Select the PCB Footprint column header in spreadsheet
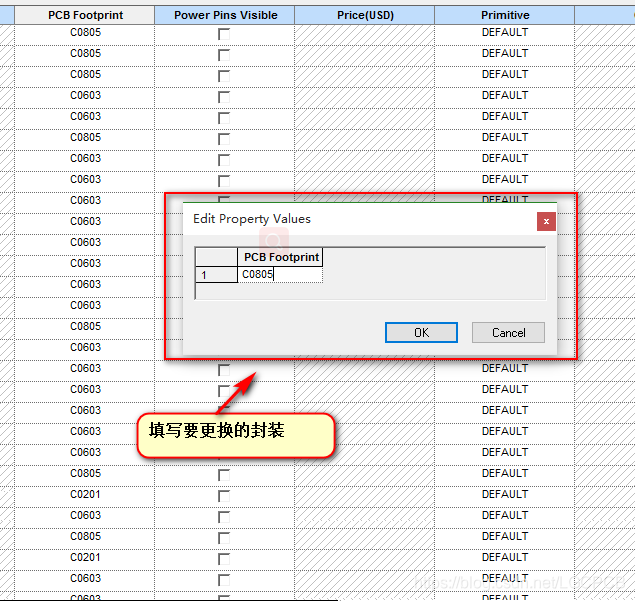 85,15
